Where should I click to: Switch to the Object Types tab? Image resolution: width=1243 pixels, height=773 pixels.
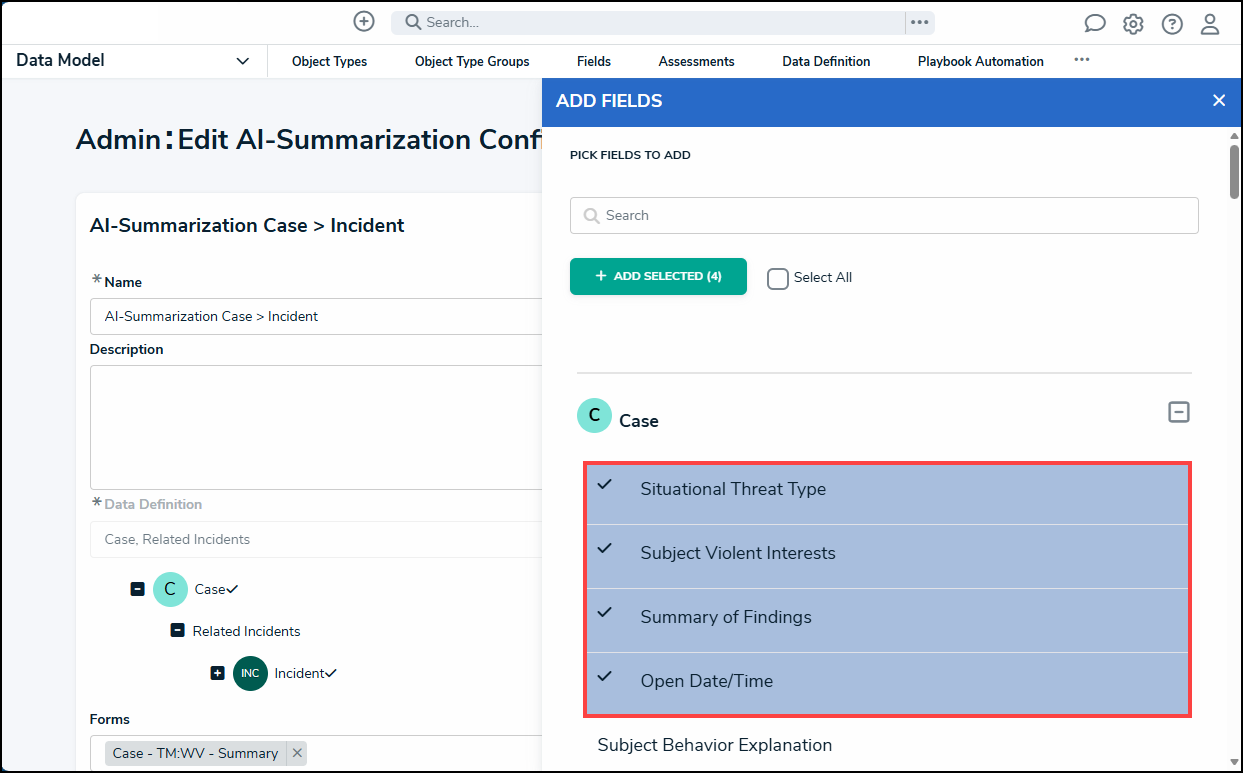point(329,61)
